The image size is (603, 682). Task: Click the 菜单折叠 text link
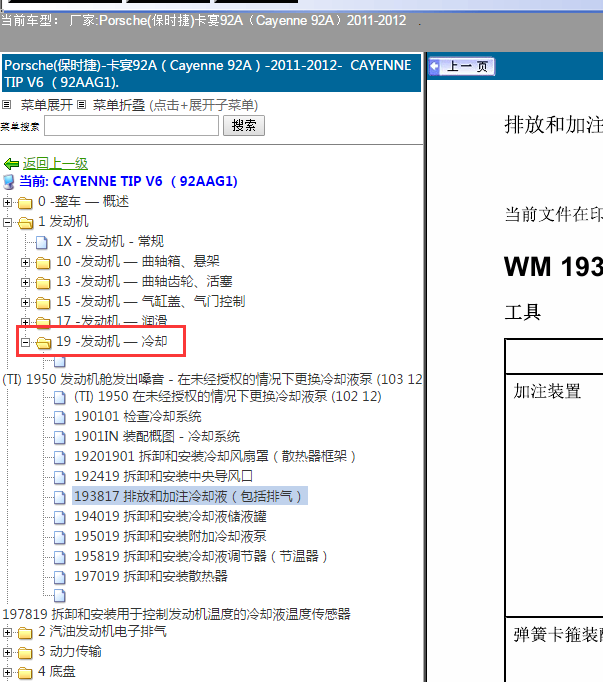pyautogui.click(x=118, y=105)
